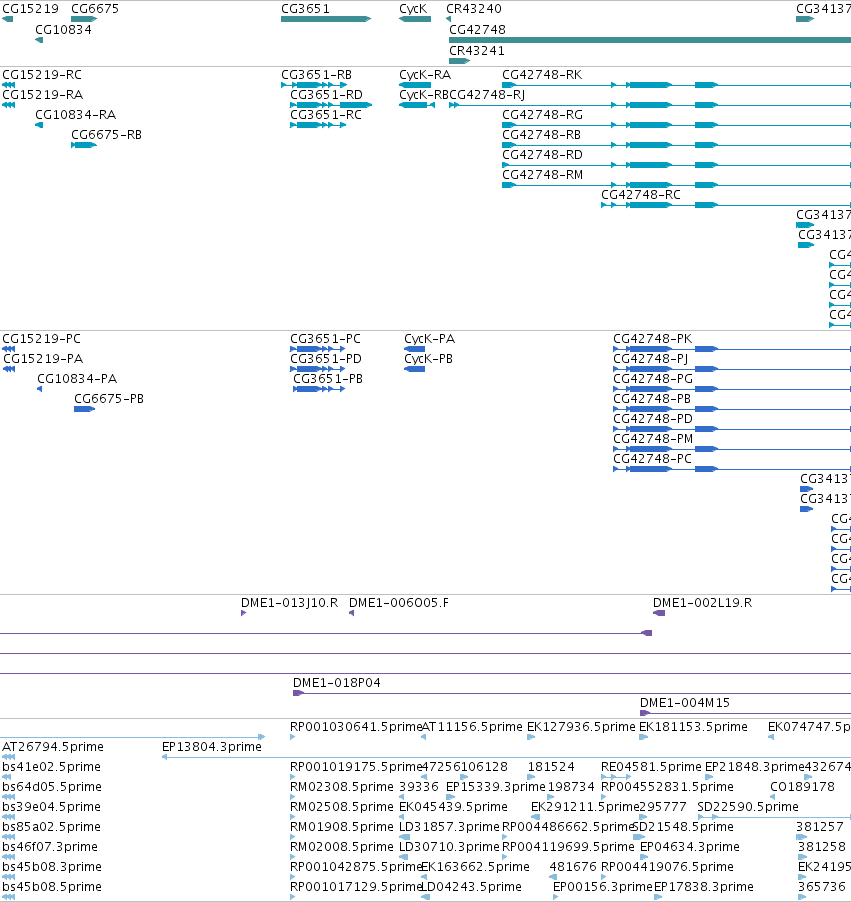Click transcript CG42748-RC label
This screenshot has height=902, width=851.
tap(641, 194)
